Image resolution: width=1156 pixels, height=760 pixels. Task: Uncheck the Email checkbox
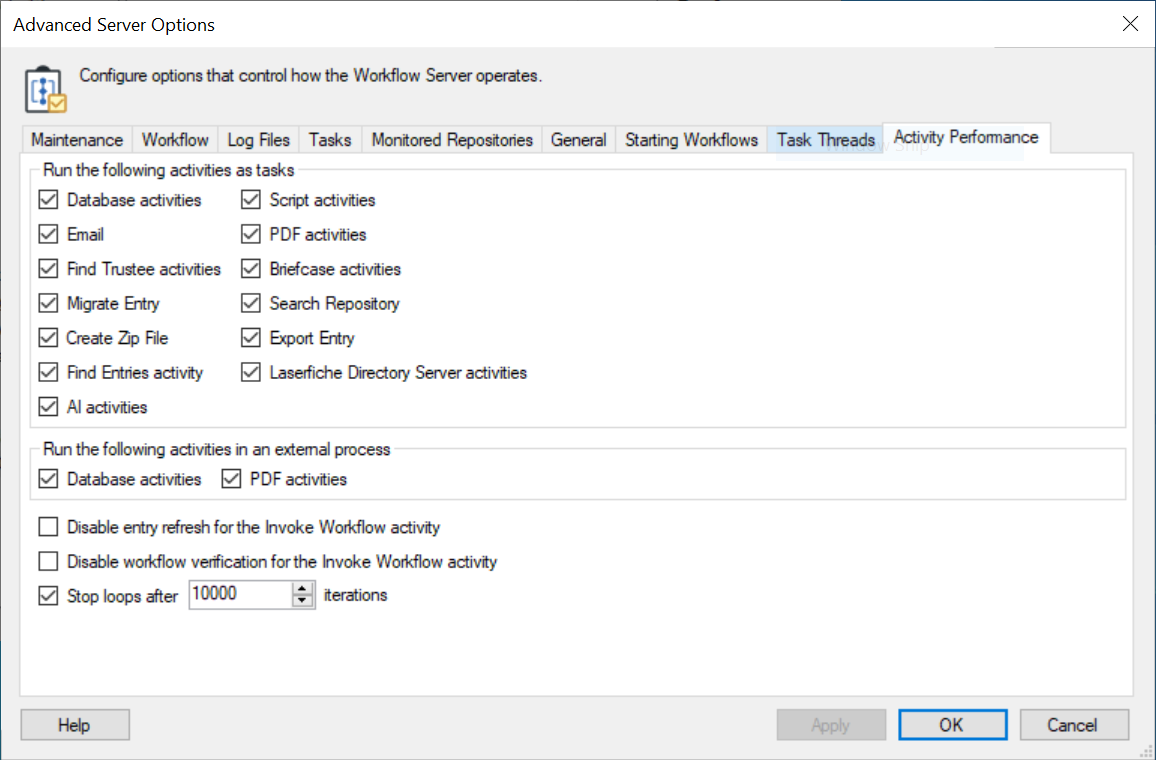pos(48,235)
